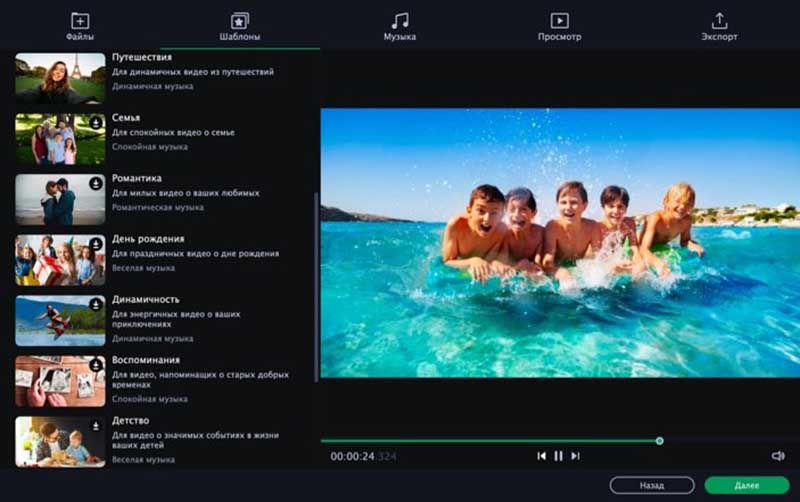Image resolution: width=800 pixels, height=502 pixels.
Task: Open the Файлы tab icon
Action: click(x=80, y=21)
